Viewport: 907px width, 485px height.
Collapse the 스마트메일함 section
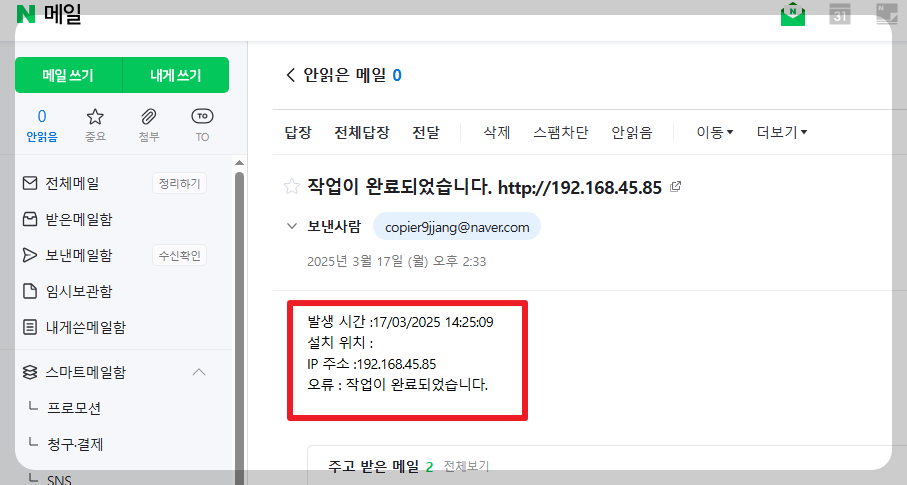pos(198,372)
